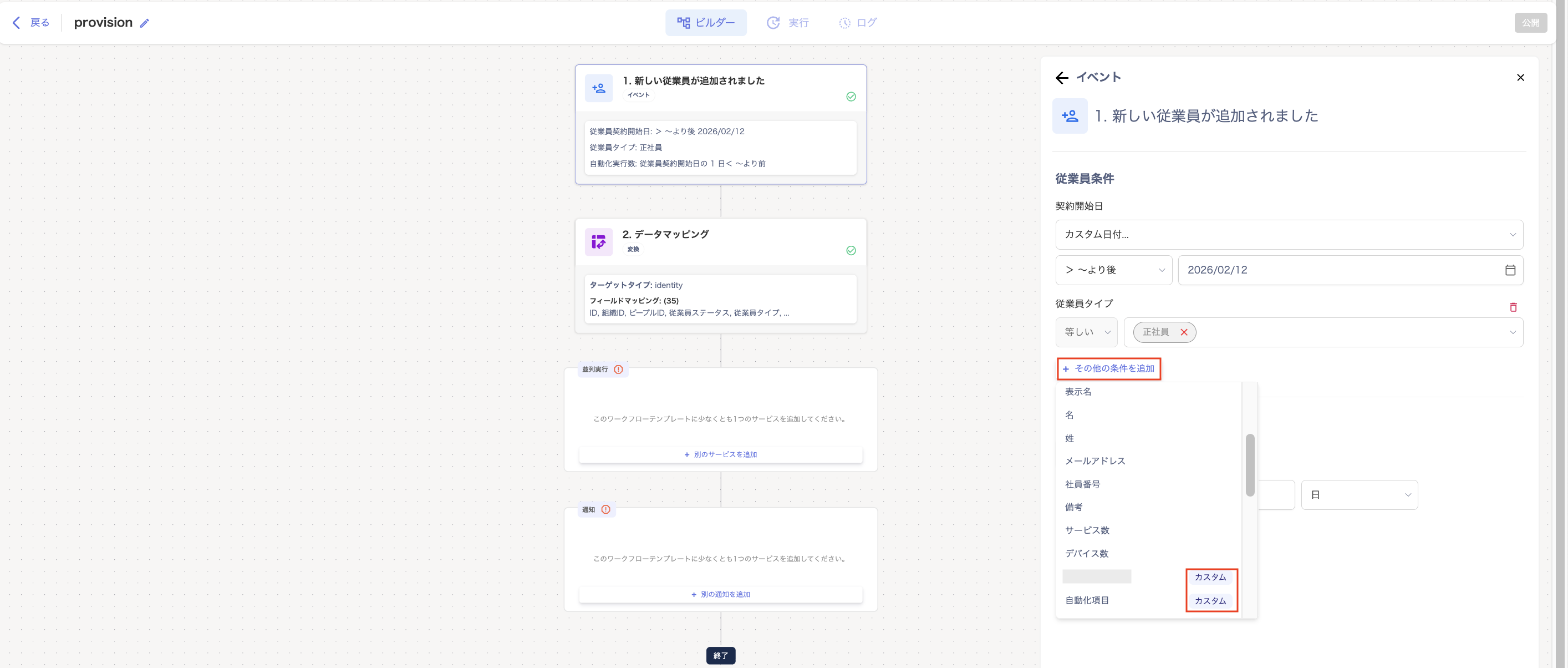Image resolution: width=1568 pixels, height=668 pixels.
Task: Click the pencil icon next to provision
Action: [144, 23]
